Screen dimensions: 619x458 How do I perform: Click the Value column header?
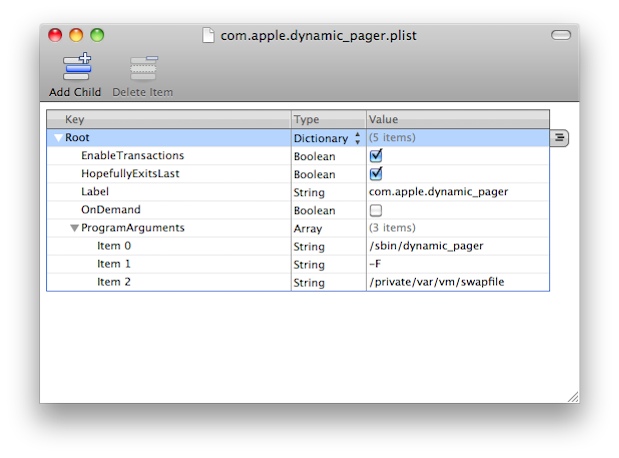(458, 119)
